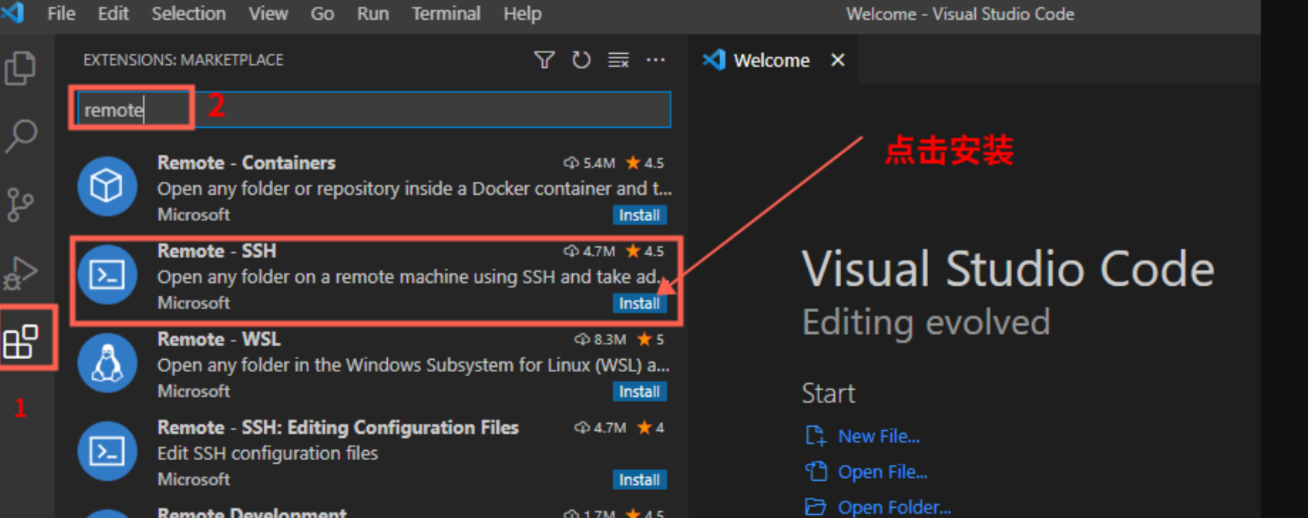Open the Source Control view
This screenshot has width=1308, height=518.
21,204
